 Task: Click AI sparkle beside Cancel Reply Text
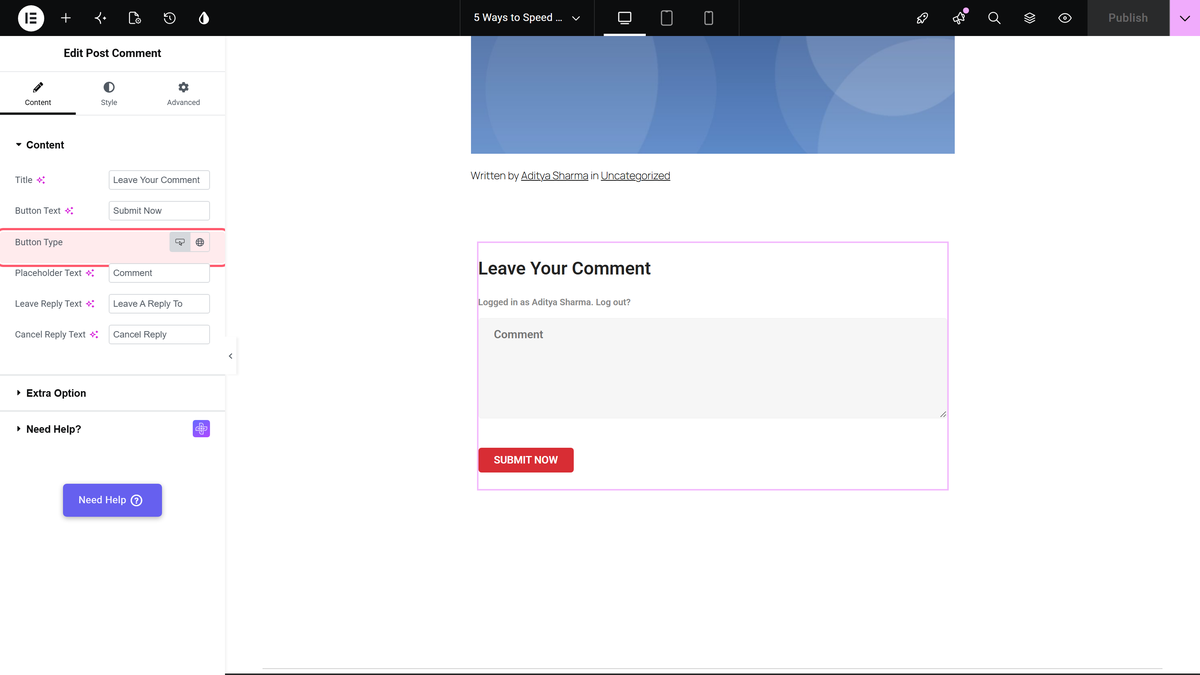94,335
